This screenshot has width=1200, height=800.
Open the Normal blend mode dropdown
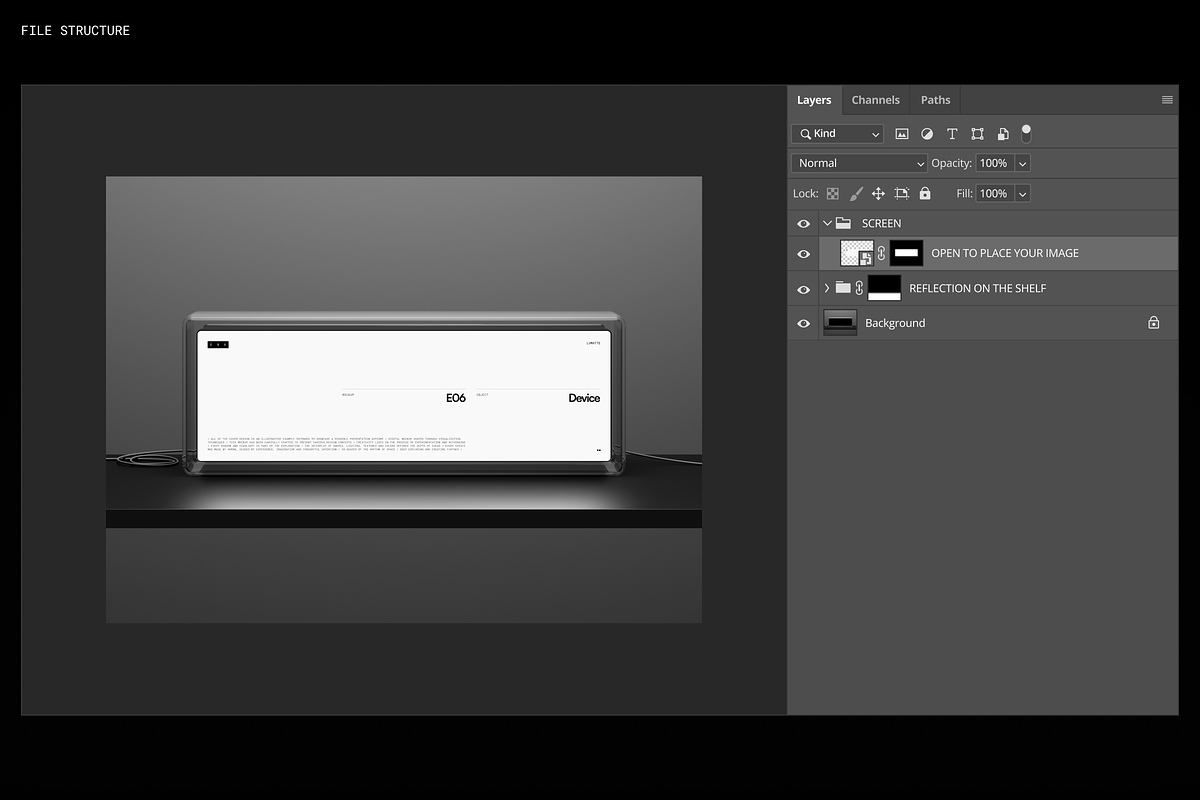[859, 163]
